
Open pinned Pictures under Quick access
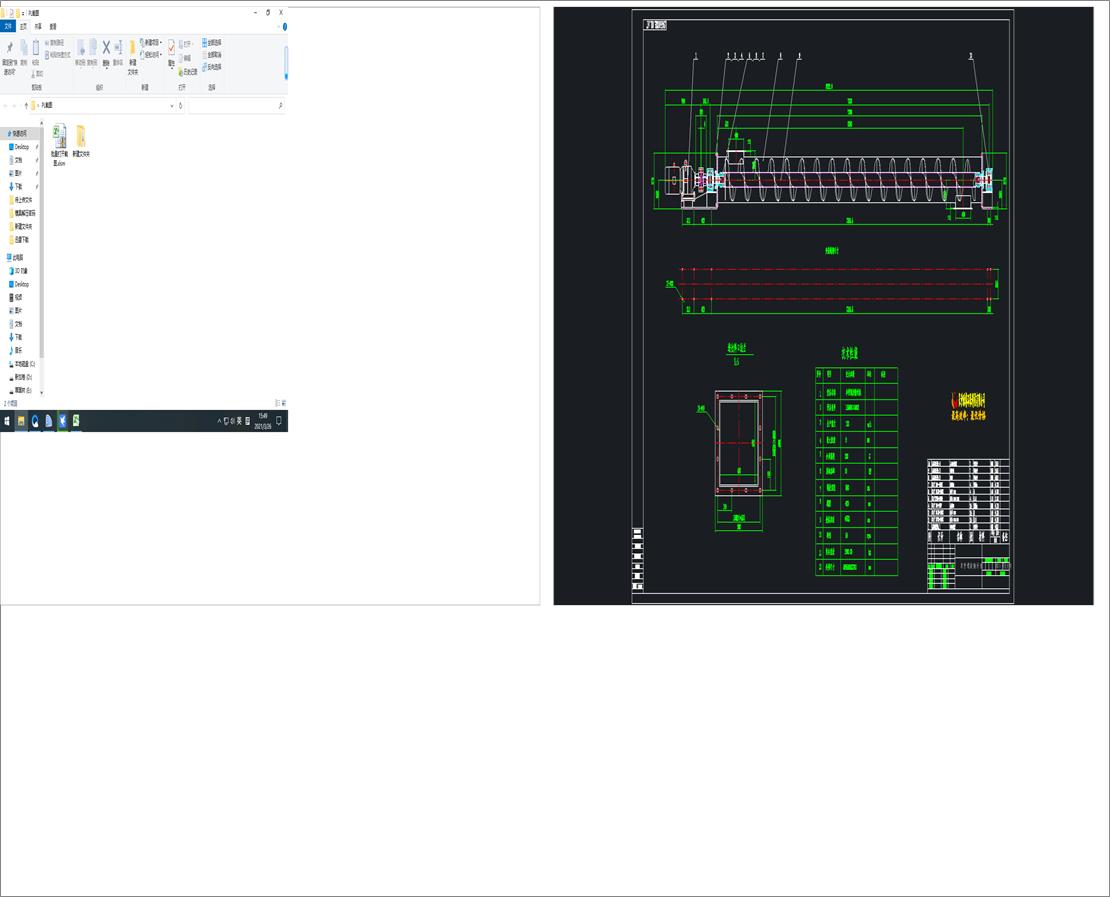tap(18, 173)
